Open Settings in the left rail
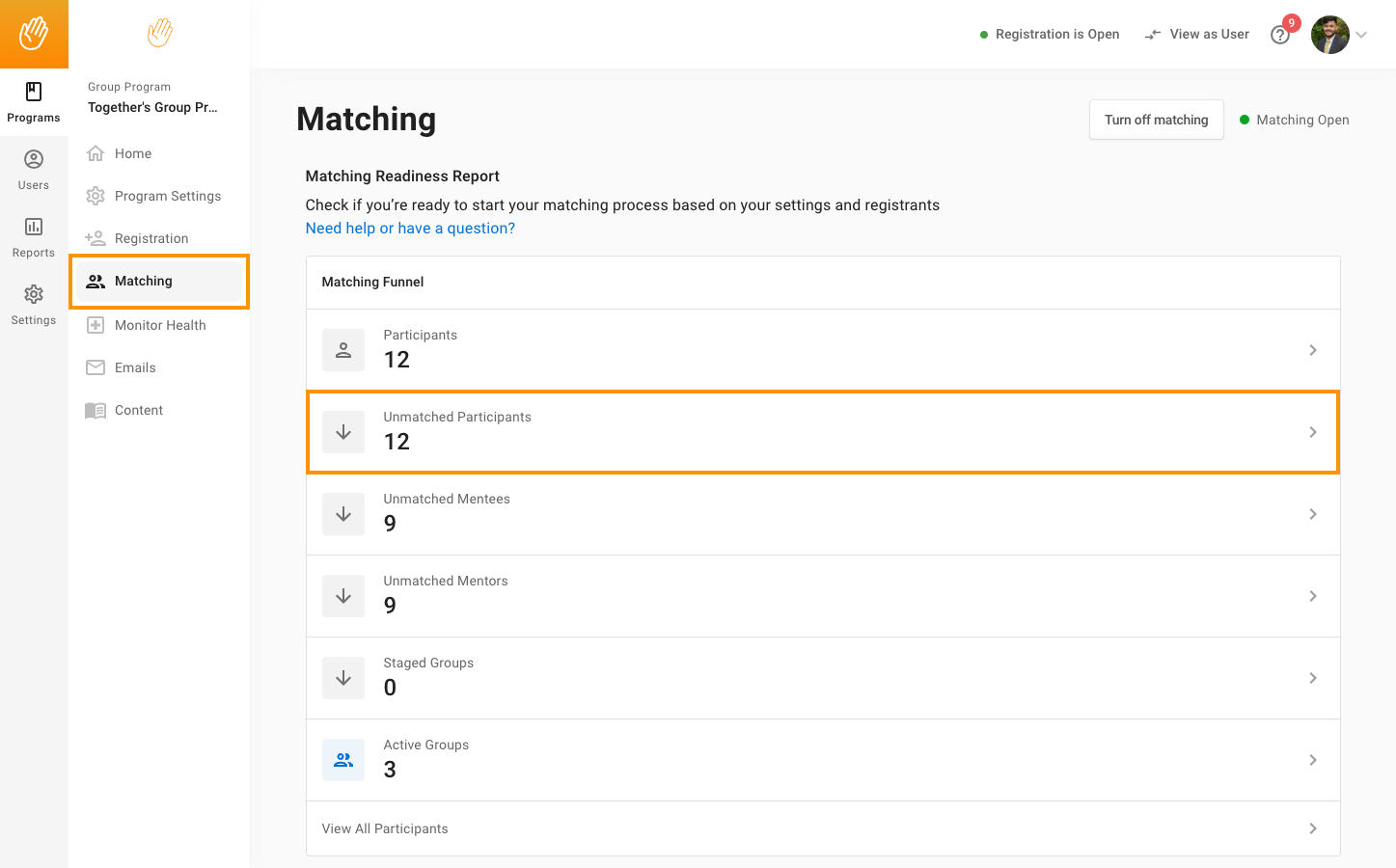Screen dimensions: 1396x868 tap(34, 305)
